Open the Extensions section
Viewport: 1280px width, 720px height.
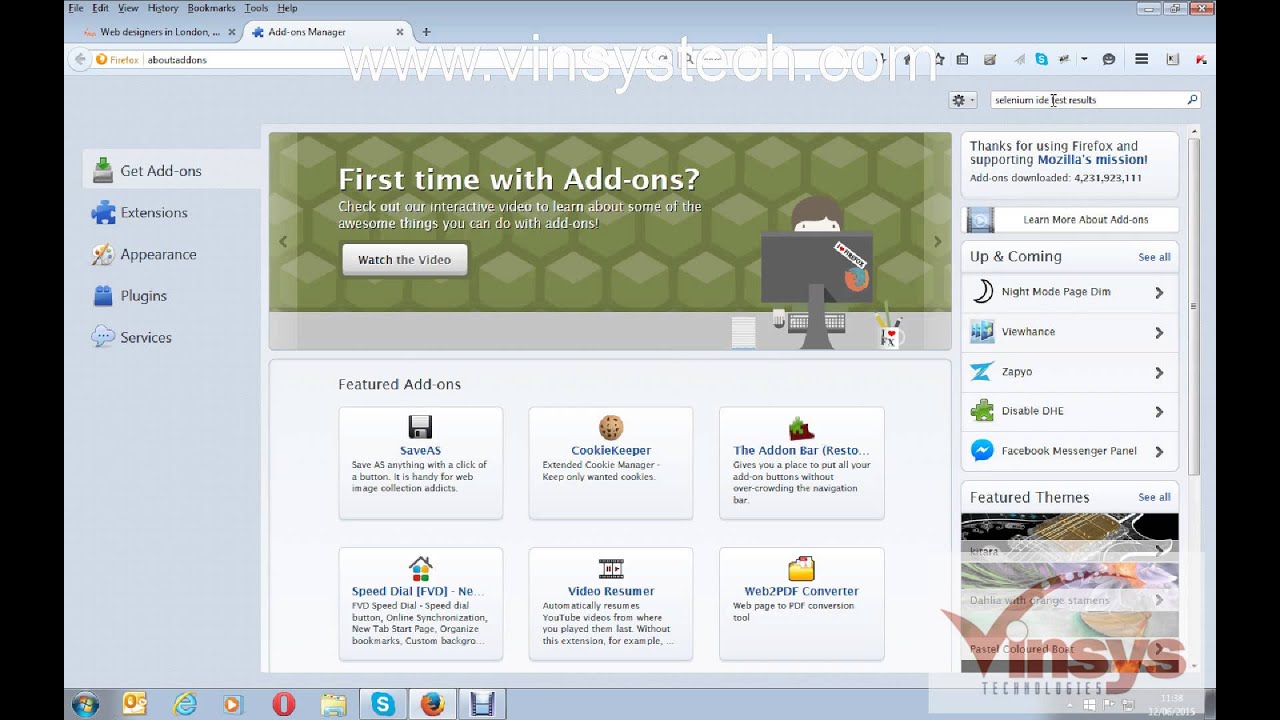[139, 213]
